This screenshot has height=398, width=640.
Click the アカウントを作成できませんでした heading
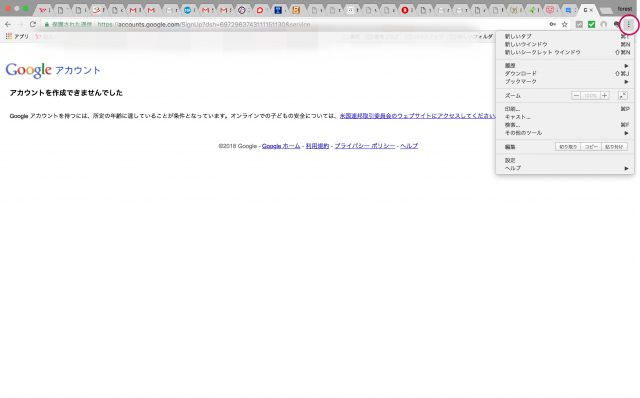coord(66,93)
